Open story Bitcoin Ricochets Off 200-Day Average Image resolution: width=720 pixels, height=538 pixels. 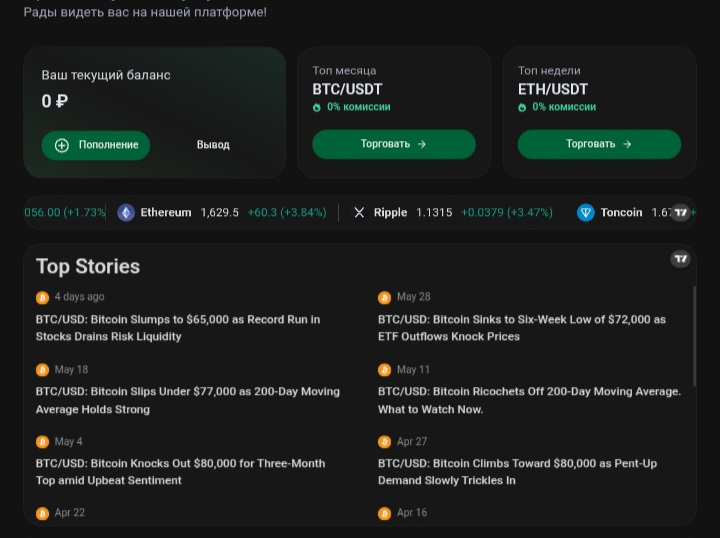529,400
